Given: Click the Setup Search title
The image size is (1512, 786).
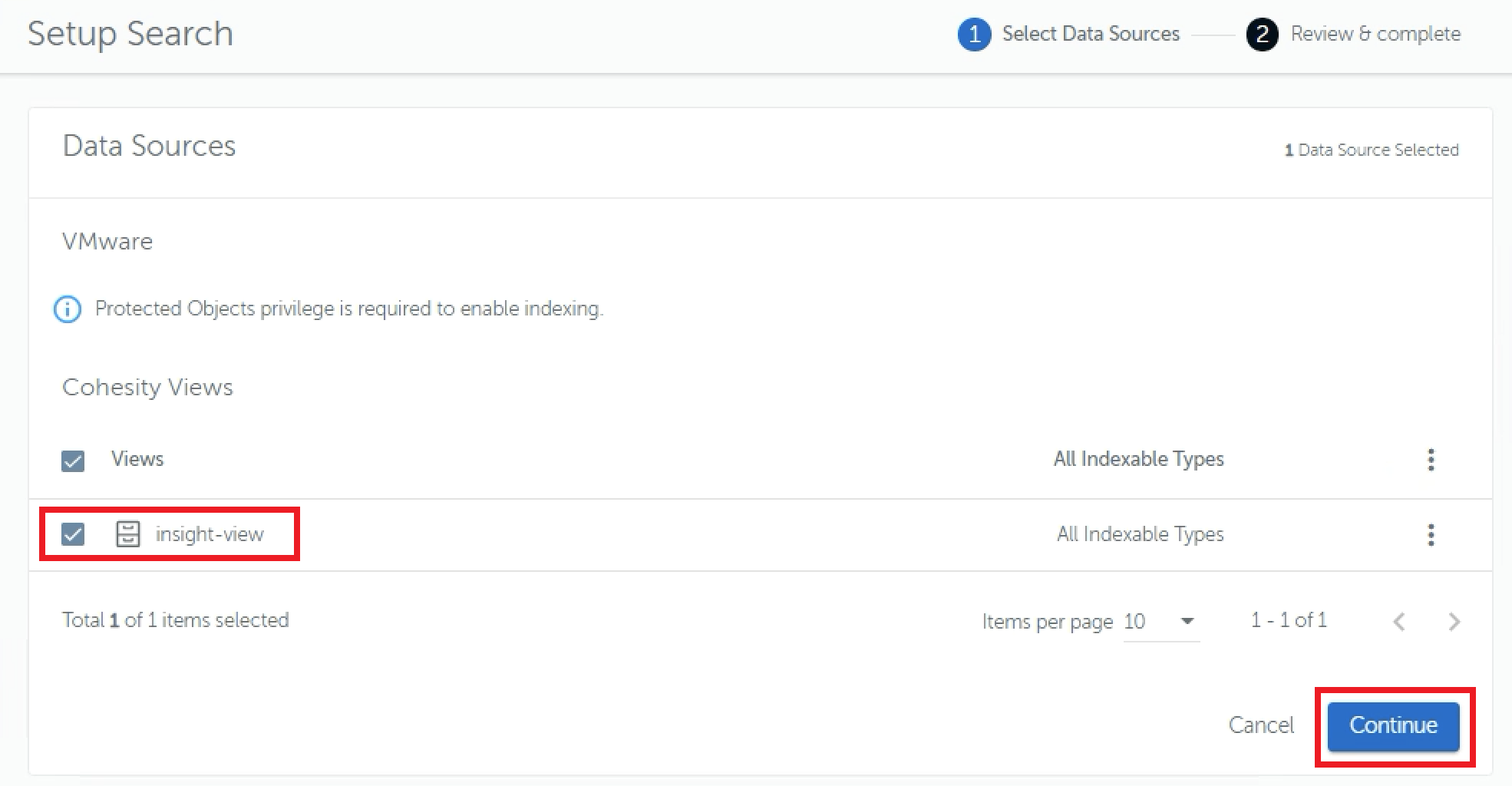Looking at the screenshot, I should pos(130,35).
